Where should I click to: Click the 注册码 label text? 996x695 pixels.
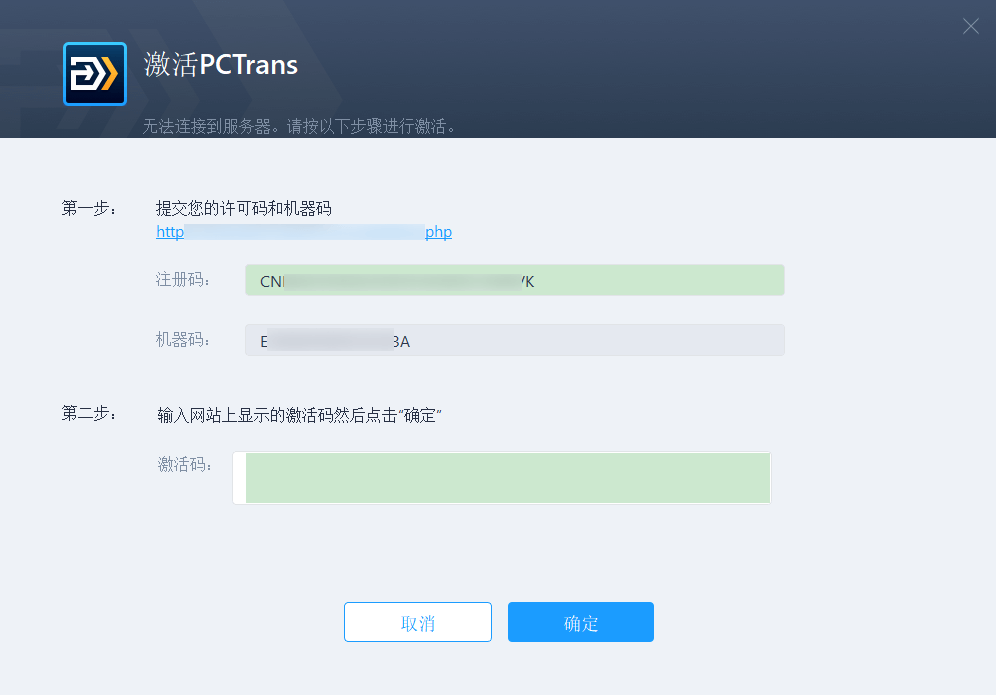point(183,280)
